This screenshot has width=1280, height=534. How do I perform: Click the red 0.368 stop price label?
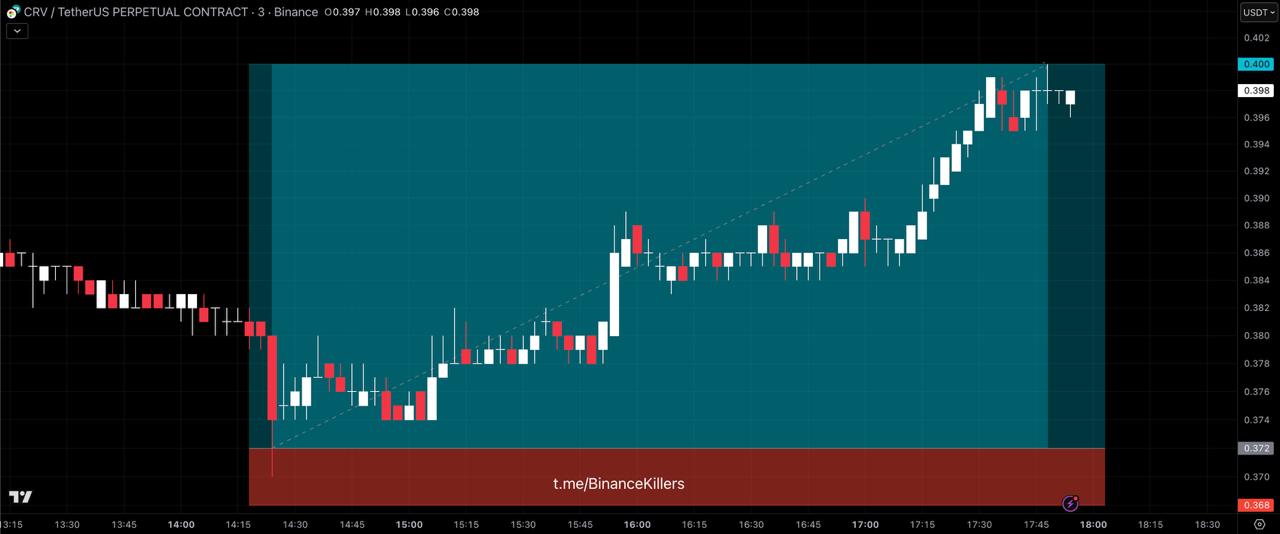[x=1255, y=505]
